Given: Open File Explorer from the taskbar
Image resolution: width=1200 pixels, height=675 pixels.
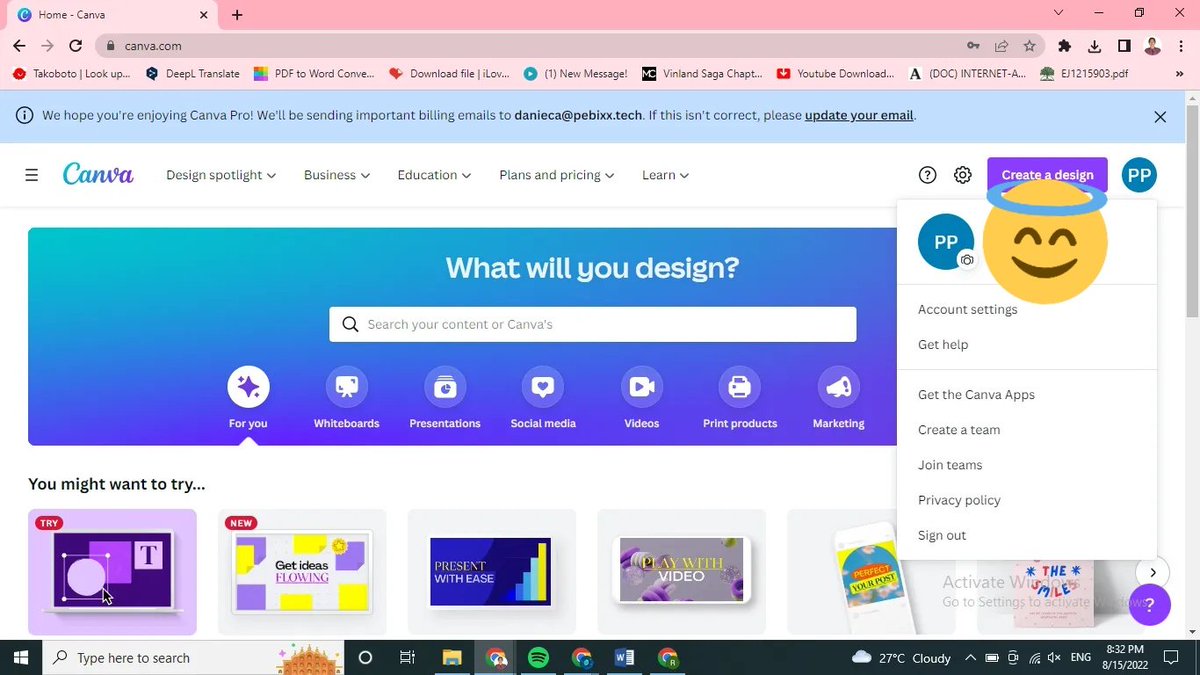Looking at the screenshot, I should (452, 657).
